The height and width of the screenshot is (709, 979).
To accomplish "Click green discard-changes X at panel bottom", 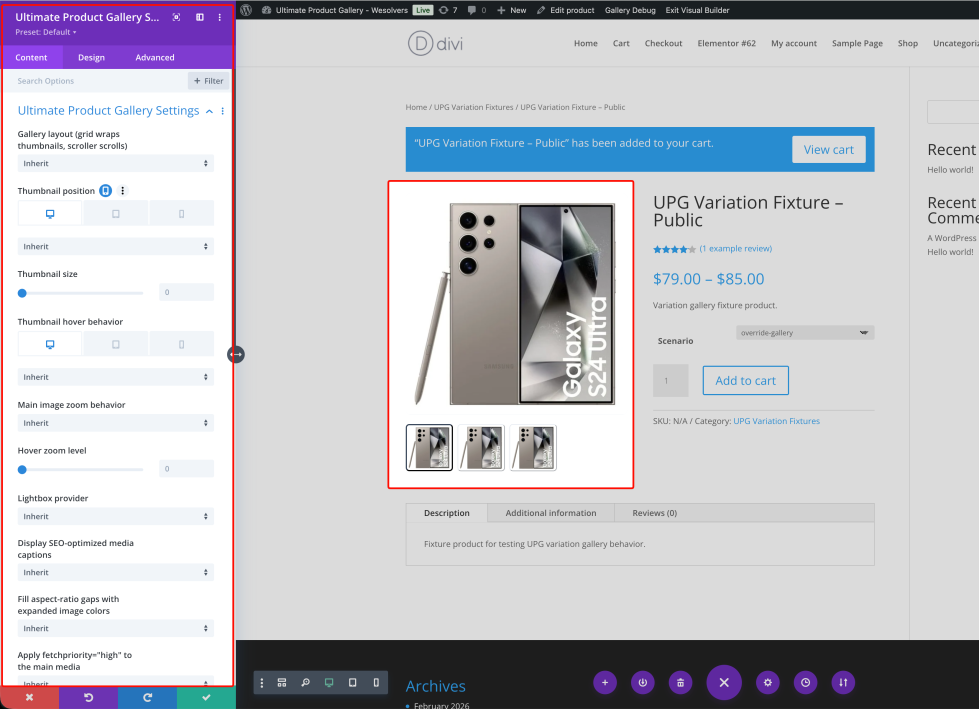I will 29,697.
